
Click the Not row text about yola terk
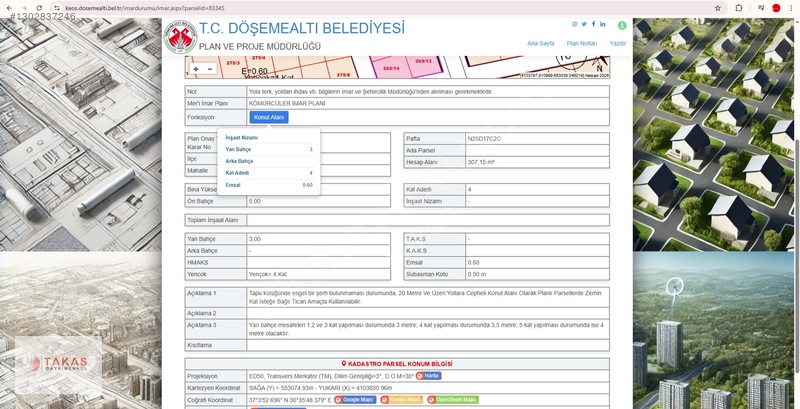[370, 92]
